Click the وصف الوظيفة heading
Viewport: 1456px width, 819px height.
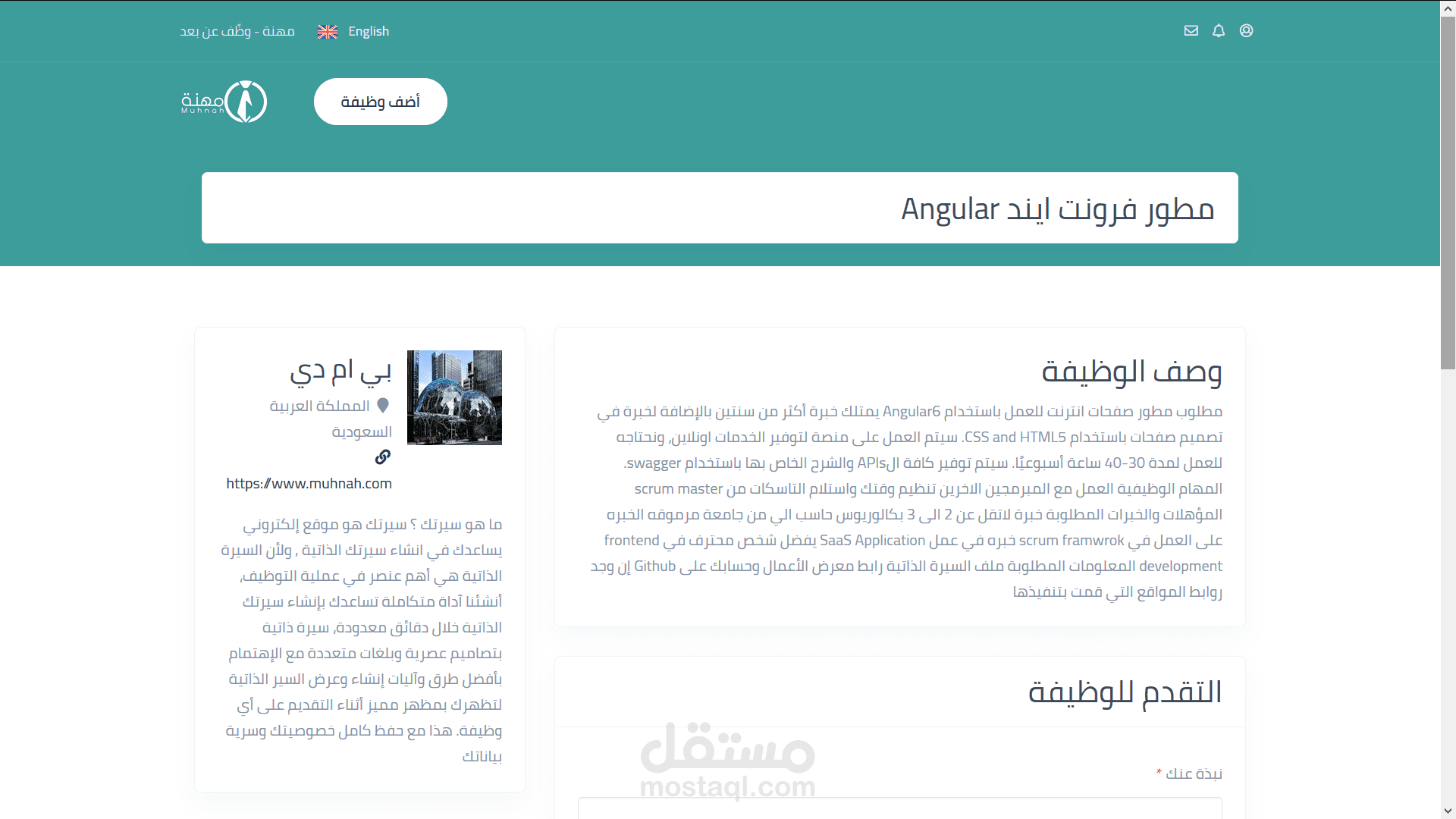(1131, 372)
